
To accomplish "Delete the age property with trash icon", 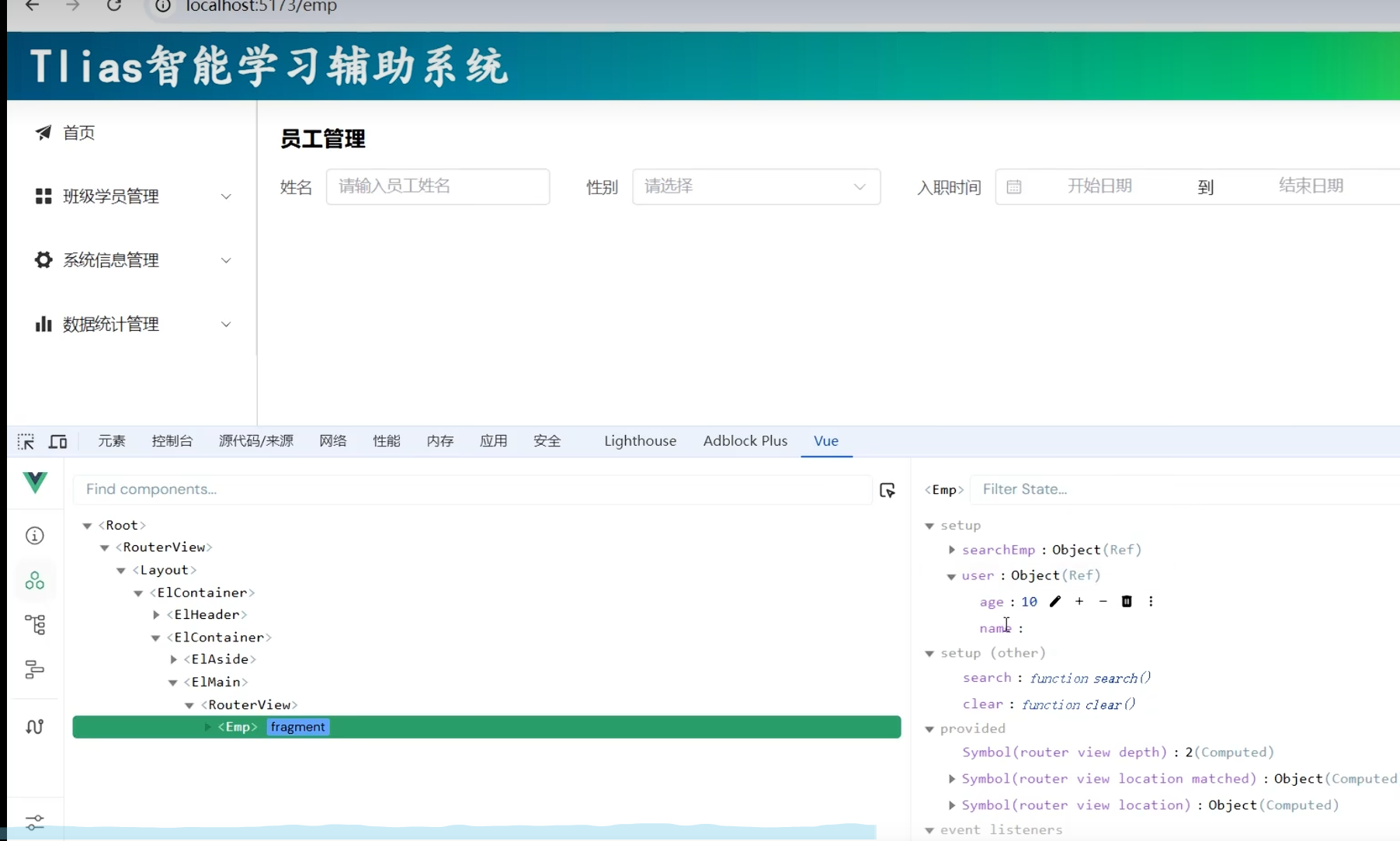I will coord(1127,602).
